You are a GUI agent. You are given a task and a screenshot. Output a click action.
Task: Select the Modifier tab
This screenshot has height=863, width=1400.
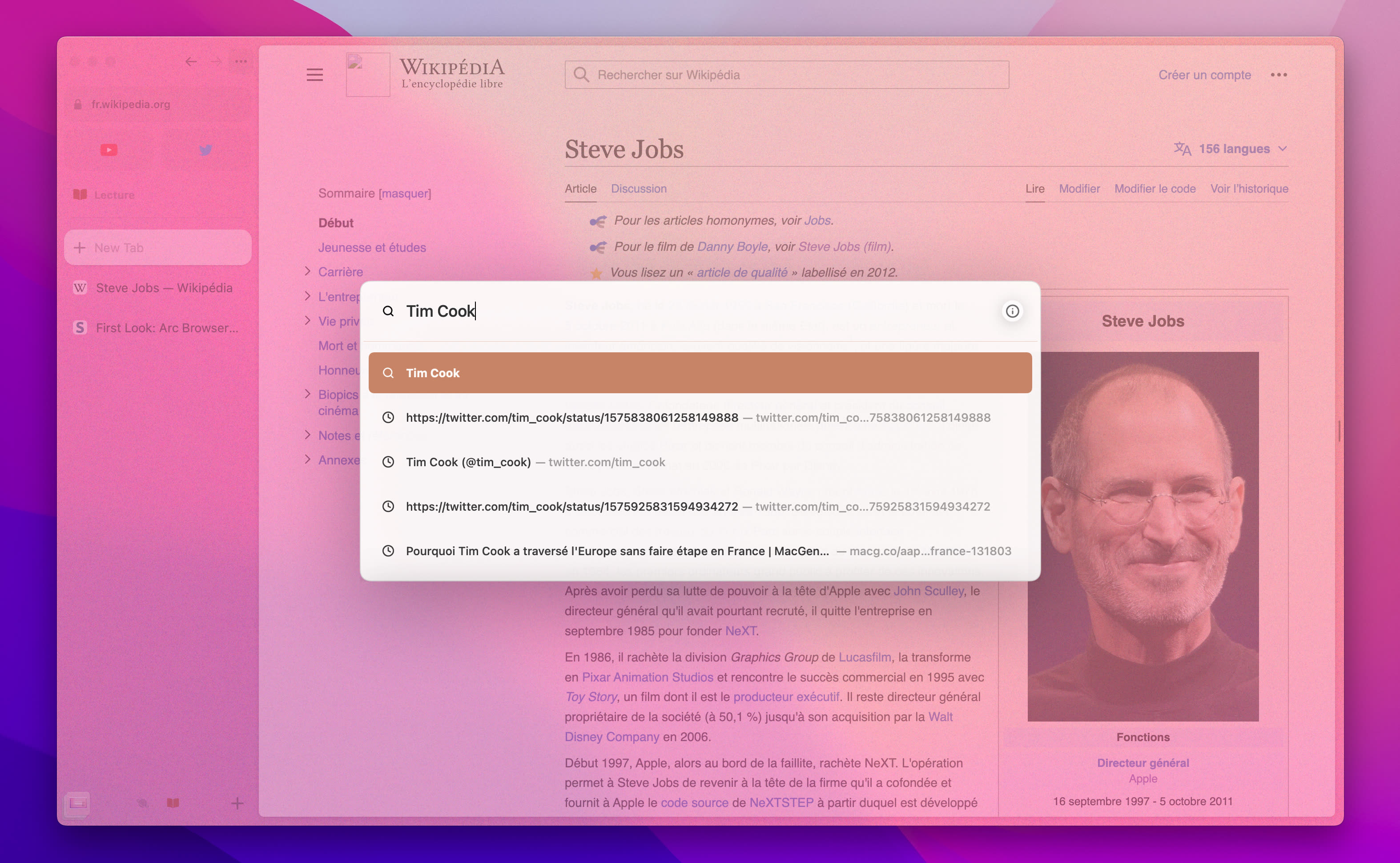pos(1079,189)
